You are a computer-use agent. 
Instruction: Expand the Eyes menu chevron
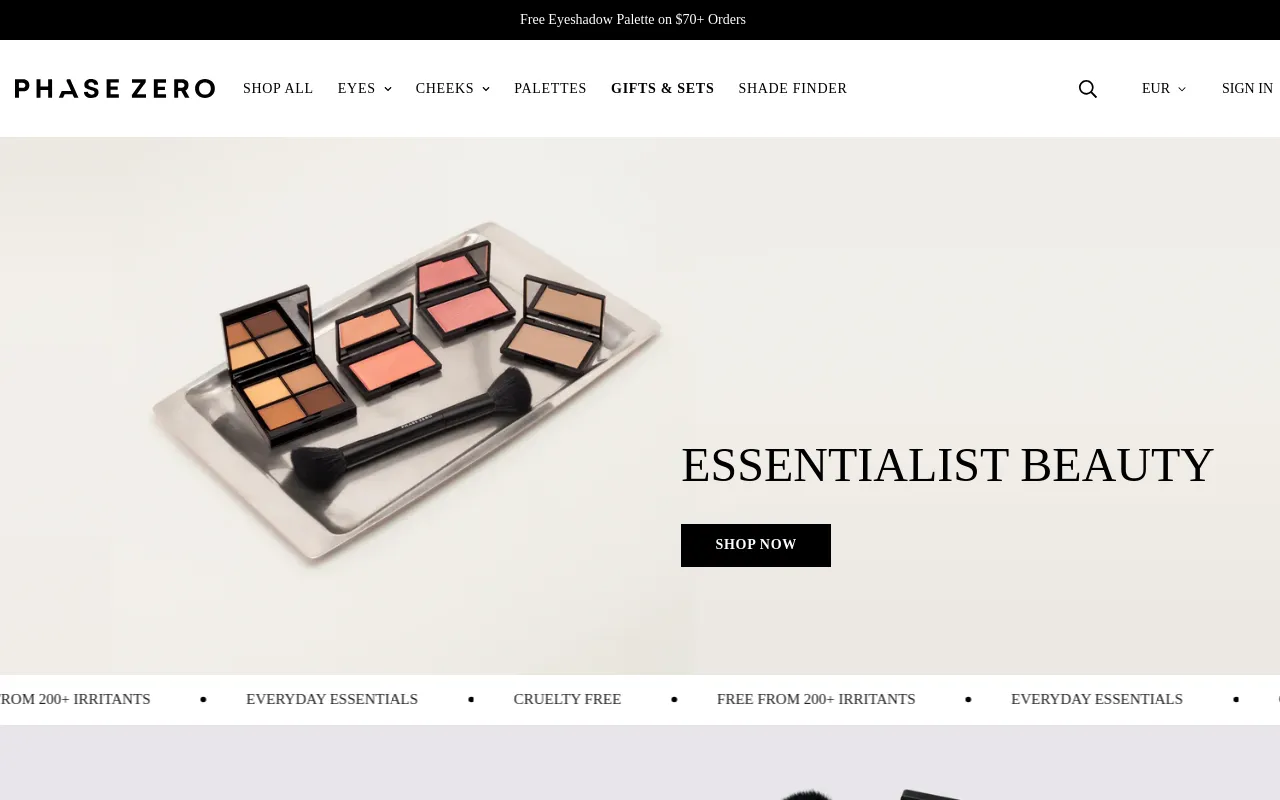point(388,89)
